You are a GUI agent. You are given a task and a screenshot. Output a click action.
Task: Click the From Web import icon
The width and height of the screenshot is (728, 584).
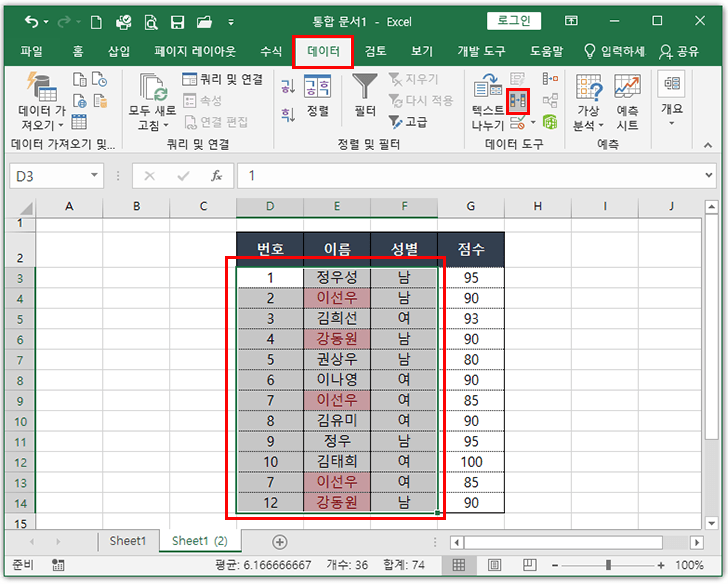tap(79, 101)
